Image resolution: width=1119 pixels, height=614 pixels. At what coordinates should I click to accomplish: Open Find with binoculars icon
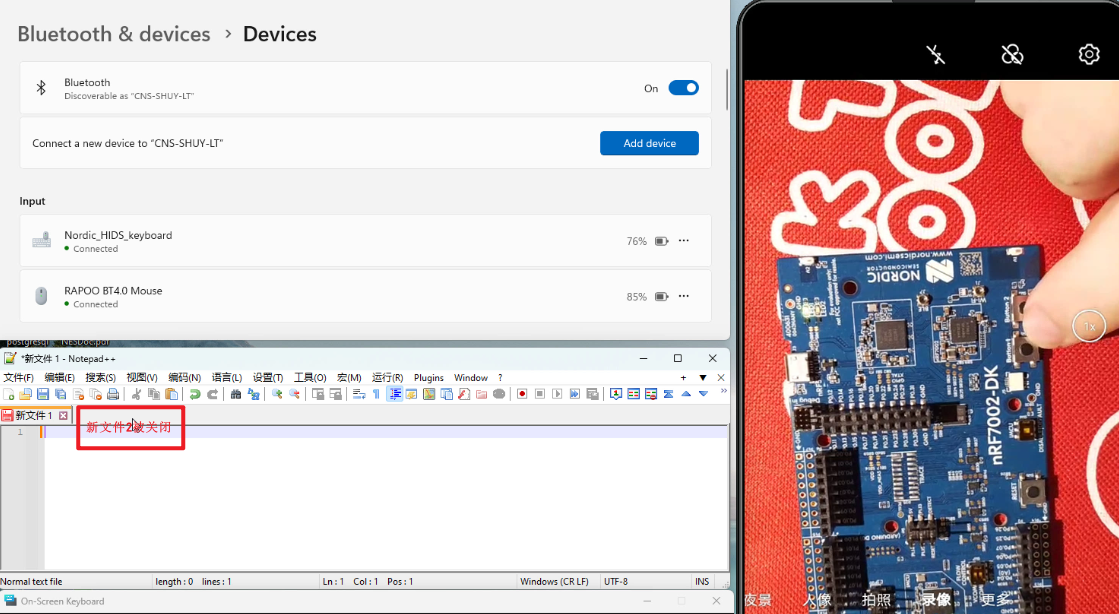tap(236, 394)
